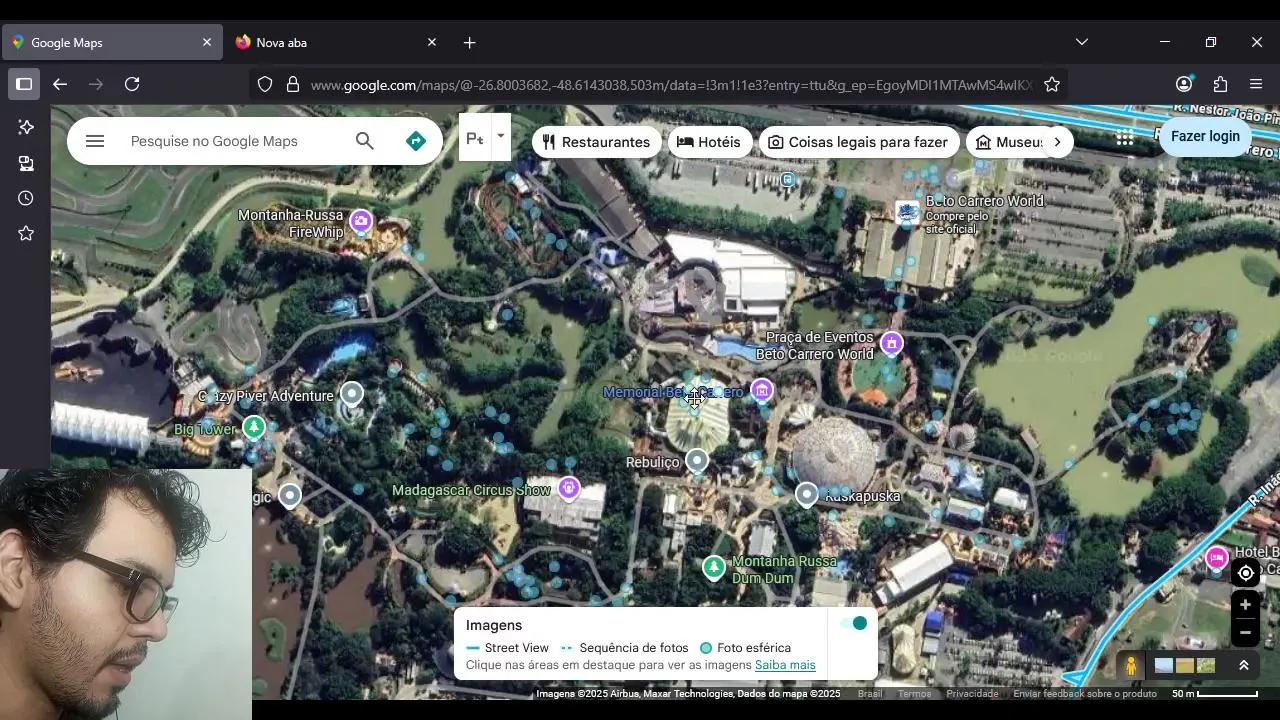
Task: Click the Foto esférica legend label
Action: pyautogui.click(x=753, y=648)
